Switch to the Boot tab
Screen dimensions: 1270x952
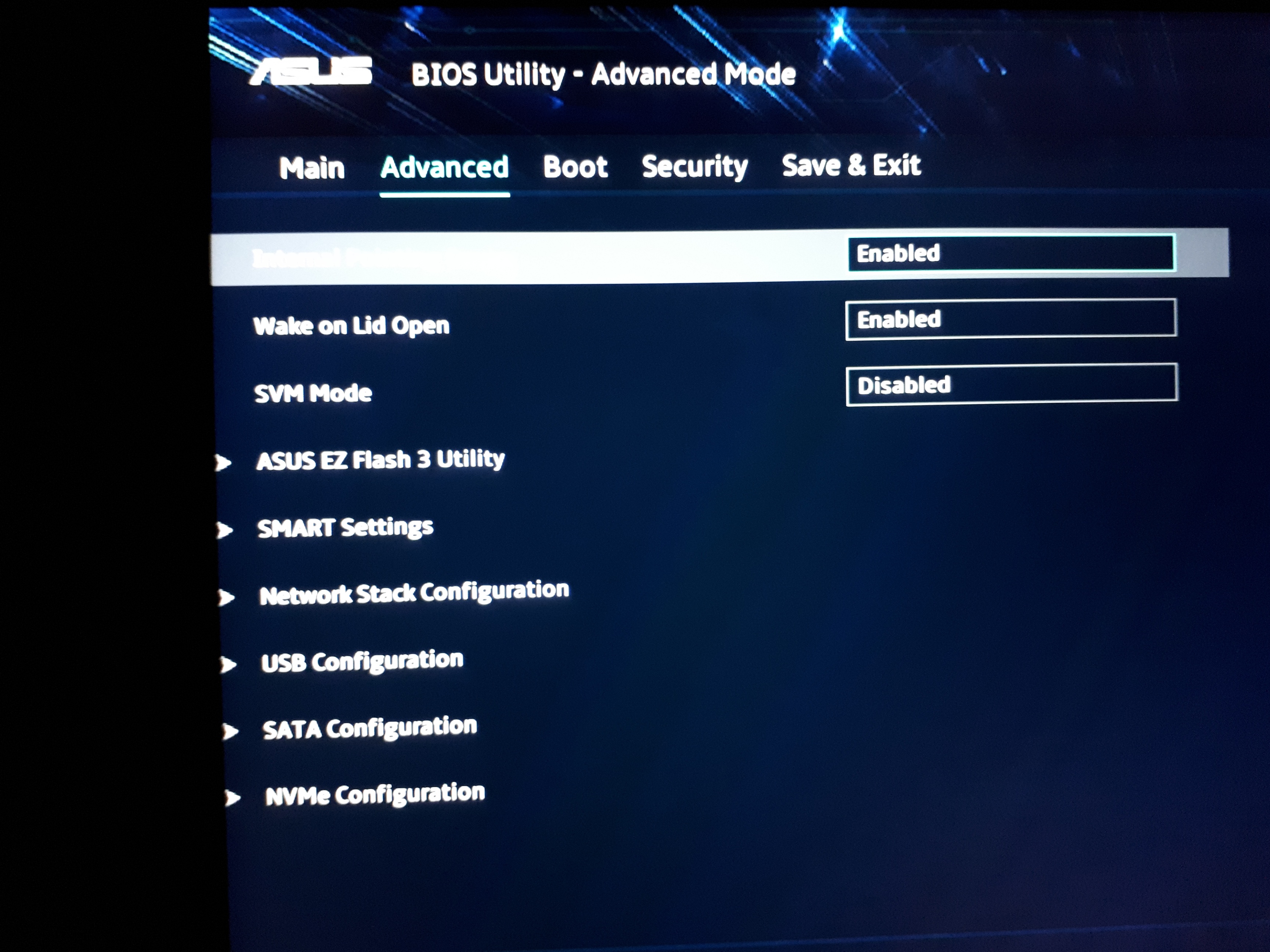pyautogui.click(x=575, y=167)
